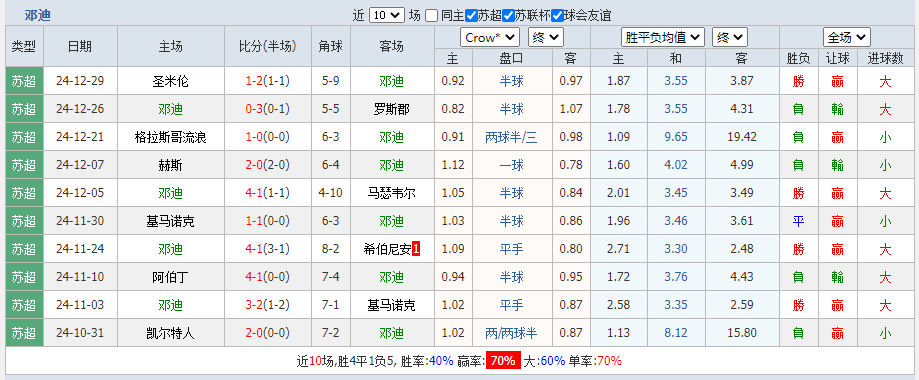Image resolution: width=919 pixels, height=380 pixels.
Task: Click away odds 19.42
Action: (x=742, y=137)
